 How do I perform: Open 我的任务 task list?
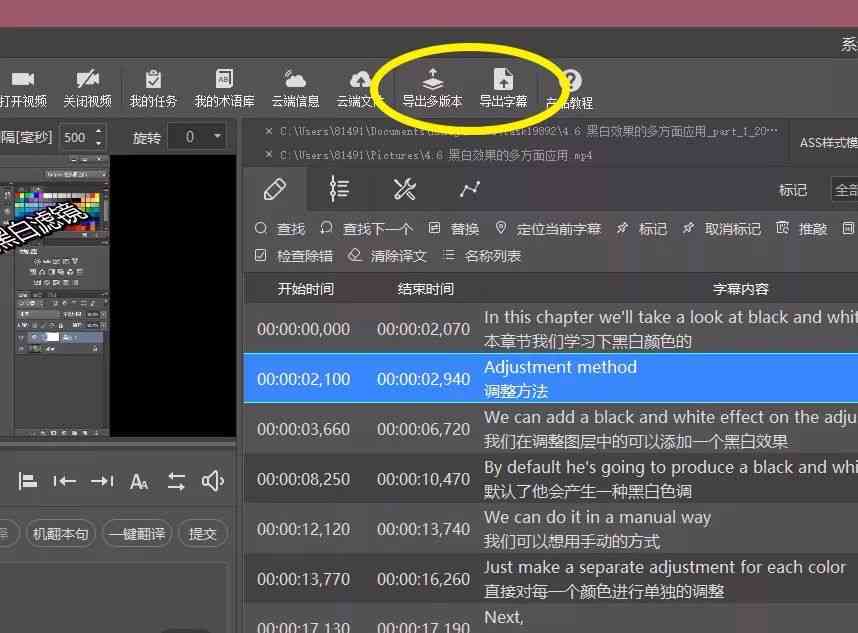tap(153, 89)
